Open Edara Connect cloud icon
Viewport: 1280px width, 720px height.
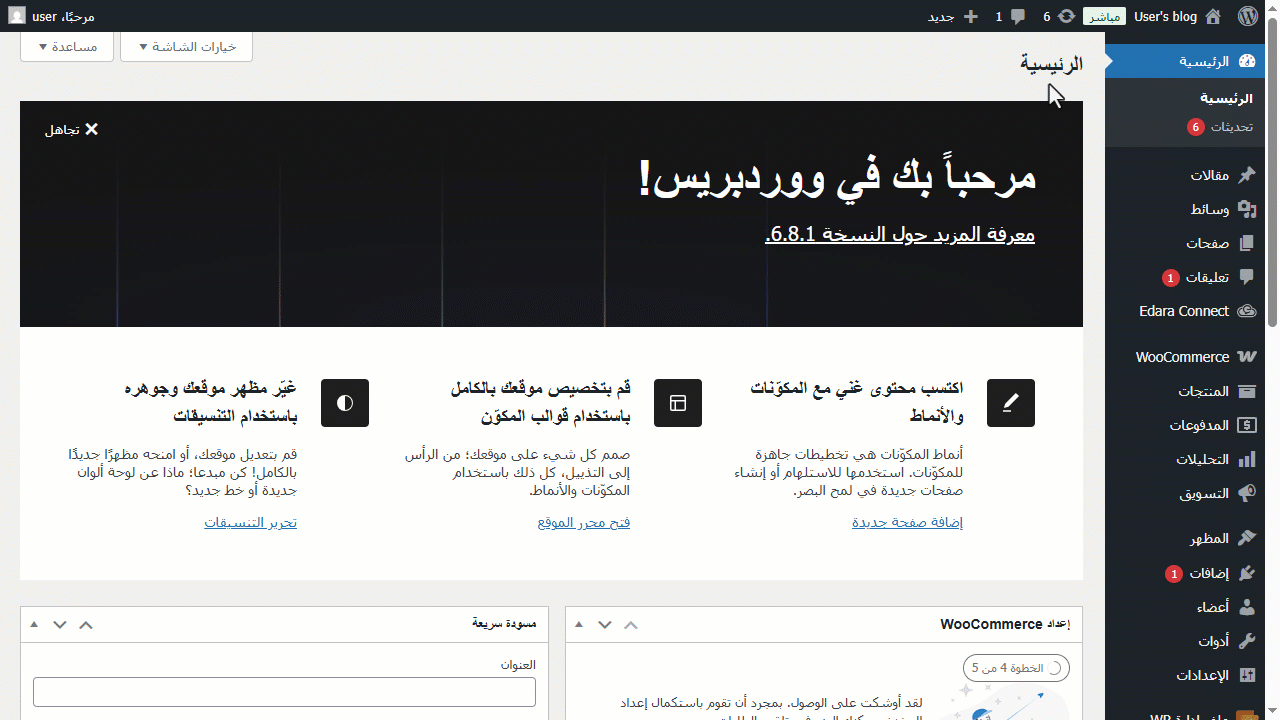1246,311
